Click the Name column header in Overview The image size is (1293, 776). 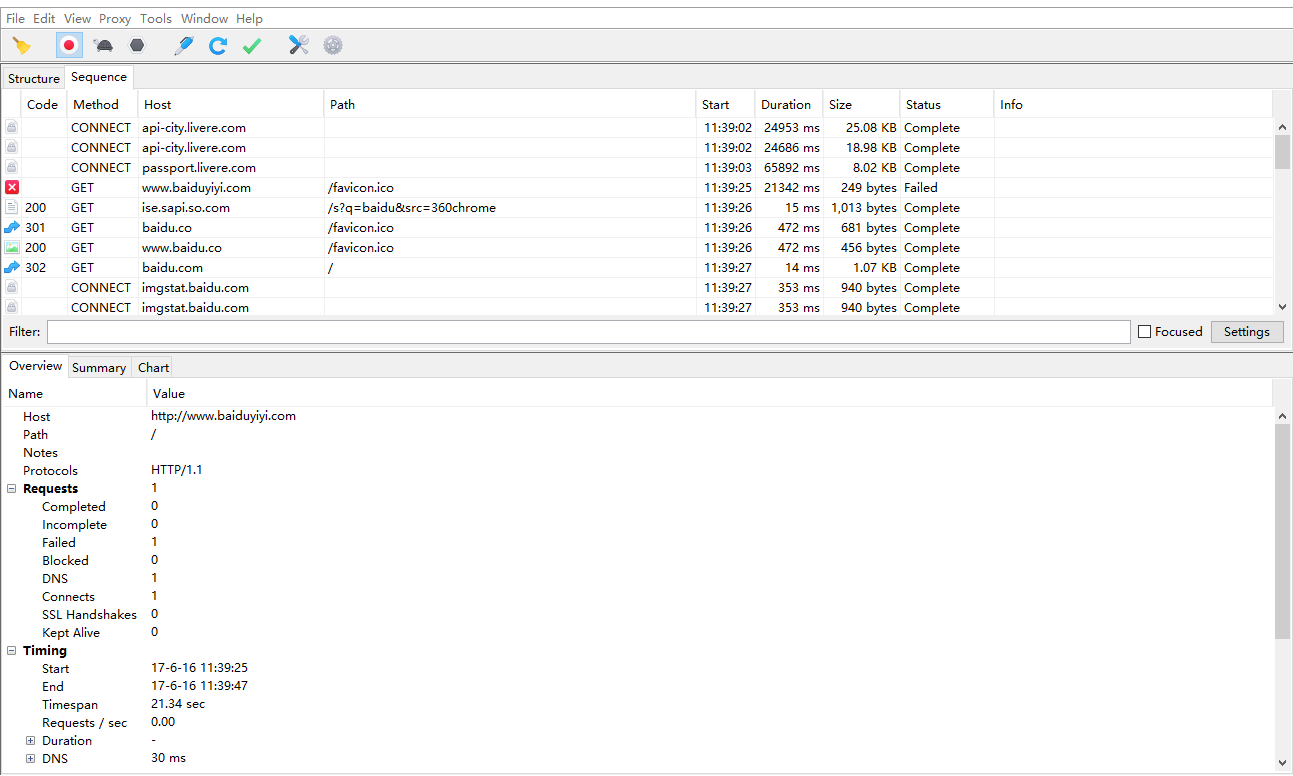pos(74,393)
